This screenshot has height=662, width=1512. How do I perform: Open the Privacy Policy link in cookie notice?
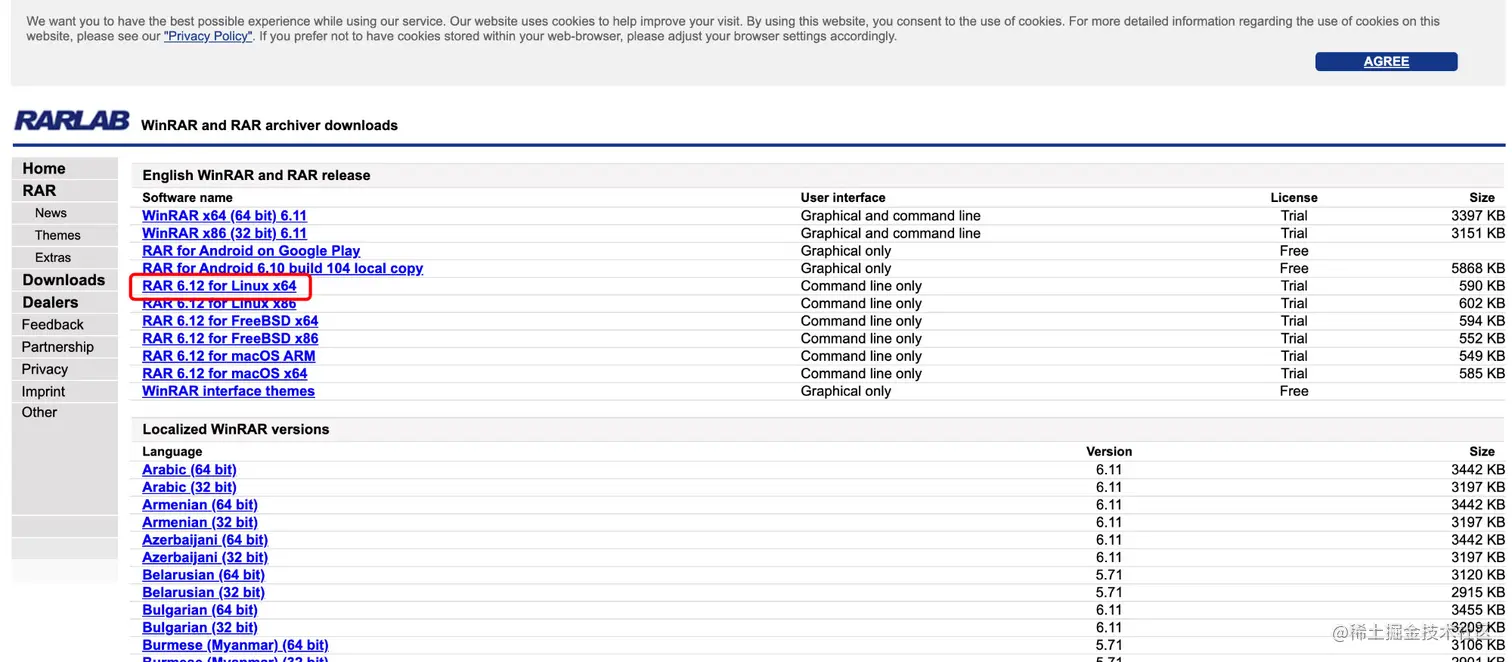pyautogui.click(x=208, y=36)
